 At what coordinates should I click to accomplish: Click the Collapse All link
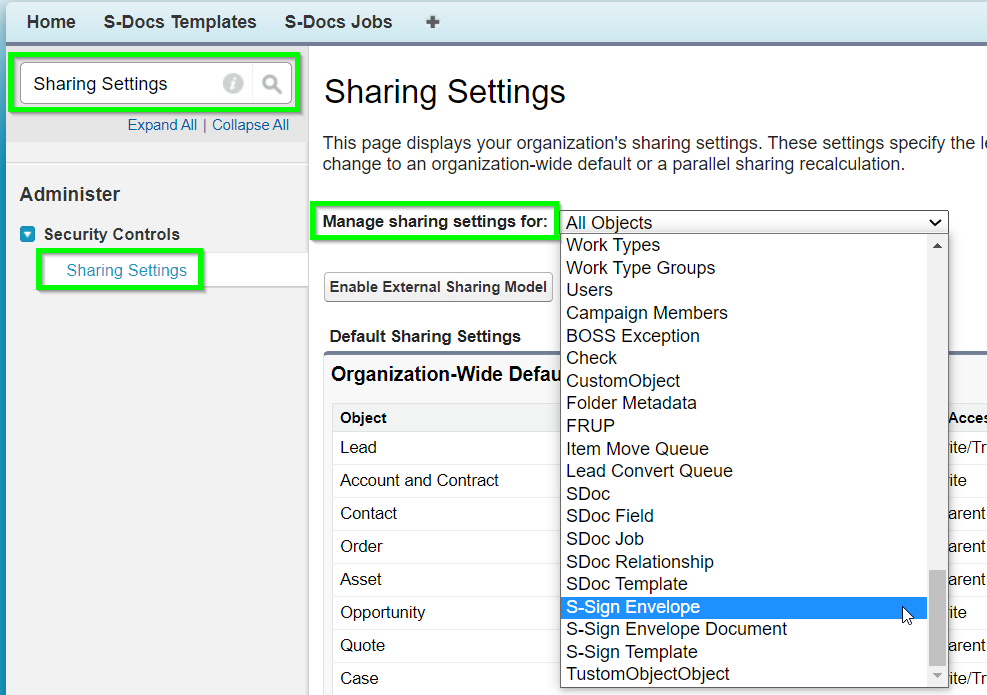pos(251,125)
